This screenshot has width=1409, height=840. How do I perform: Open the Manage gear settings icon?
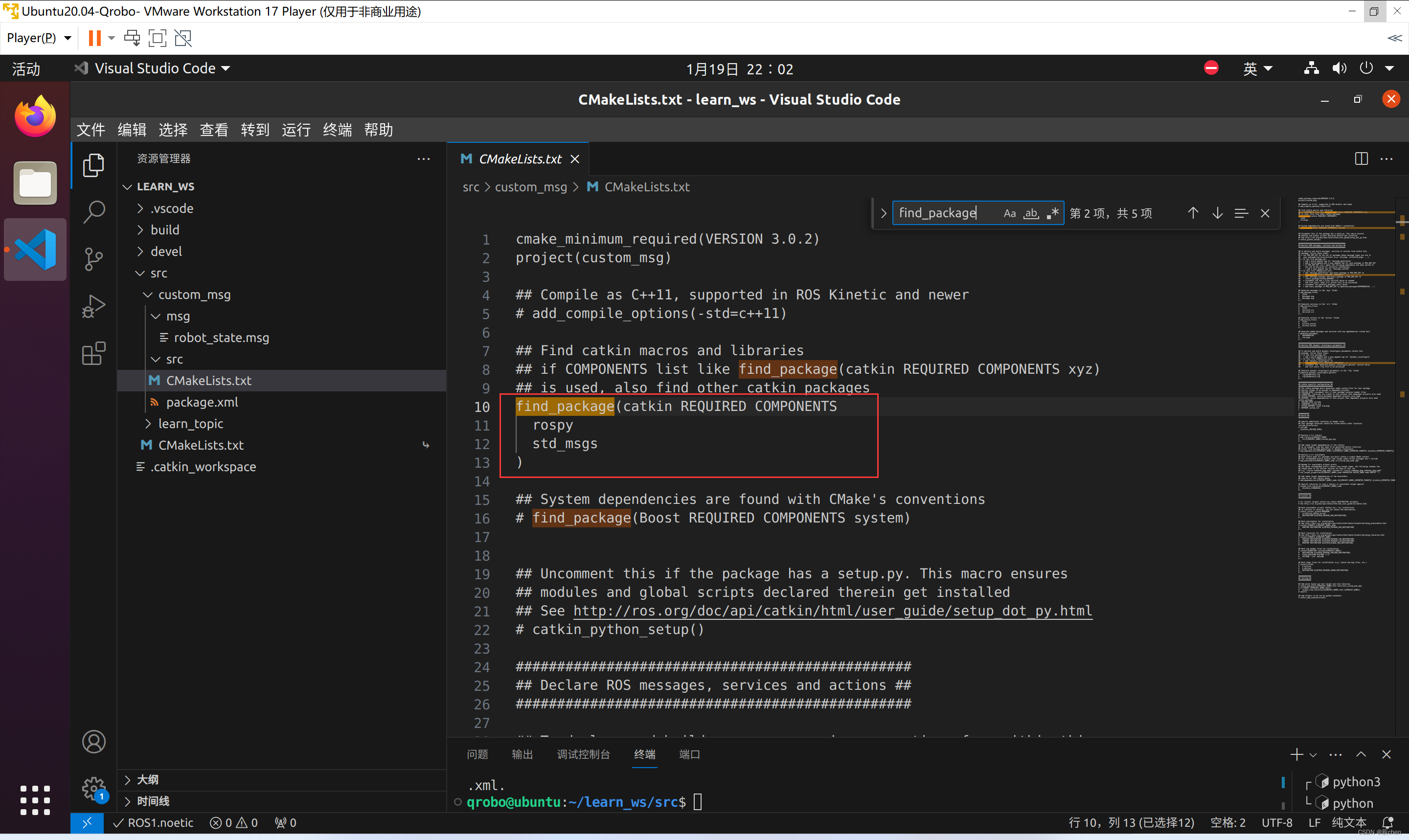93,788
